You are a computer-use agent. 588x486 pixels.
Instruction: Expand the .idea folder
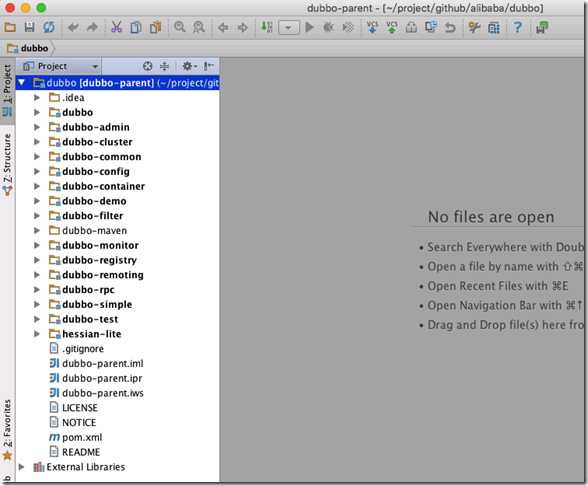pyautogui.click(x=37, y=98)
